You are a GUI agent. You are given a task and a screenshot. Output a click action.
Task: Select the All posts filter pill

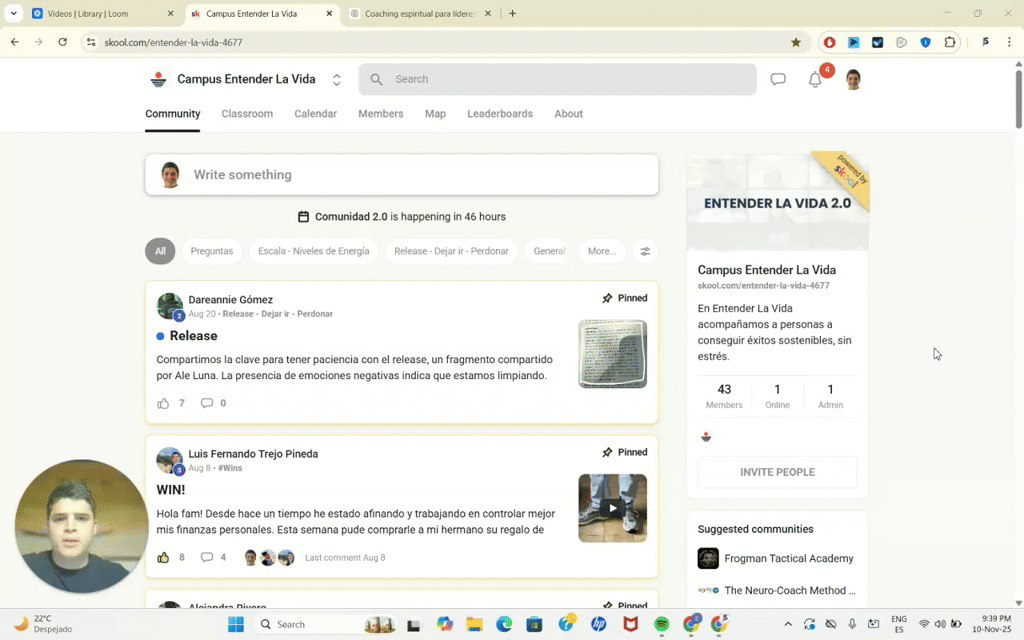click(x=160, y=251)
